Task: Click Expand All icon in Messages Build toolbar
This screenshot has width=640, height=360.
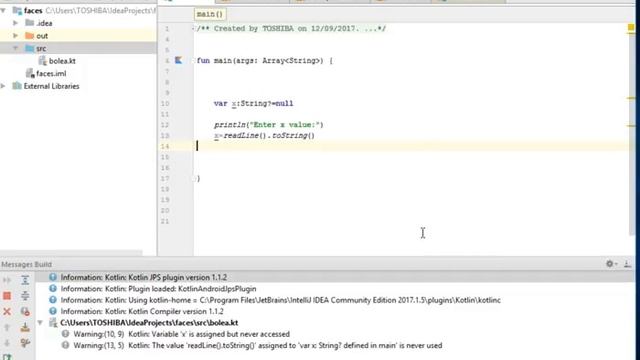Action: tap(25, 280)
